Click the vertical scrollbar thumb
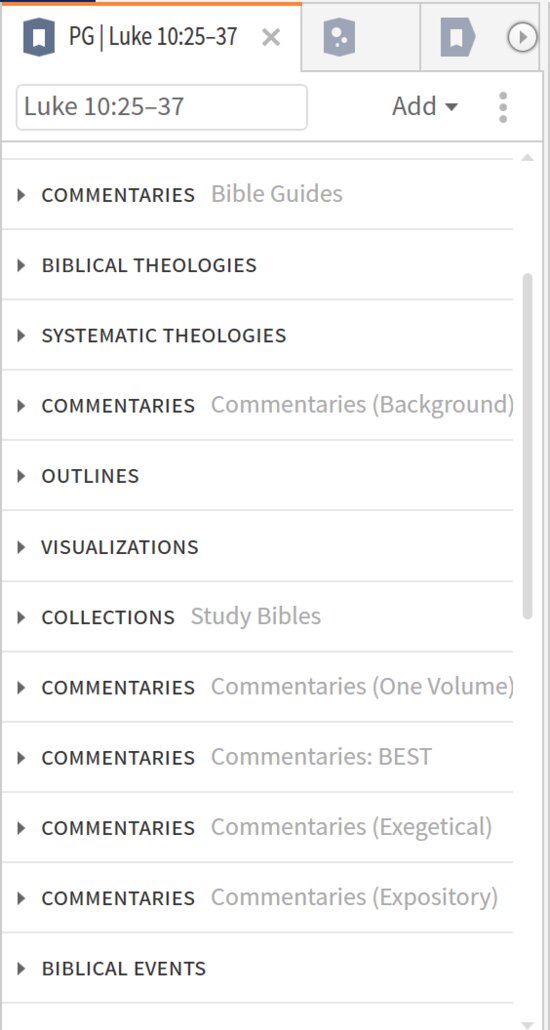This screenshot has height=1030, width=550. click(527, 446)
